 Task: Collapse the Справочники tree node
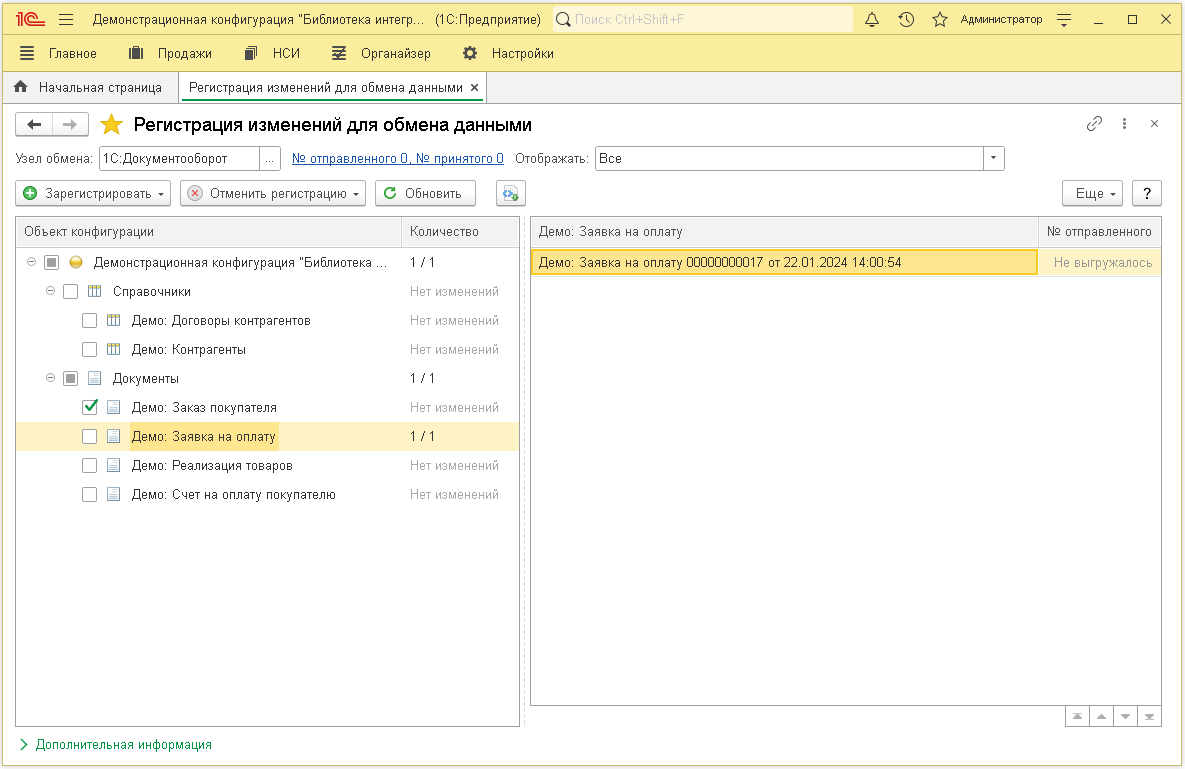pyautogui.click(x=50, y=291)
